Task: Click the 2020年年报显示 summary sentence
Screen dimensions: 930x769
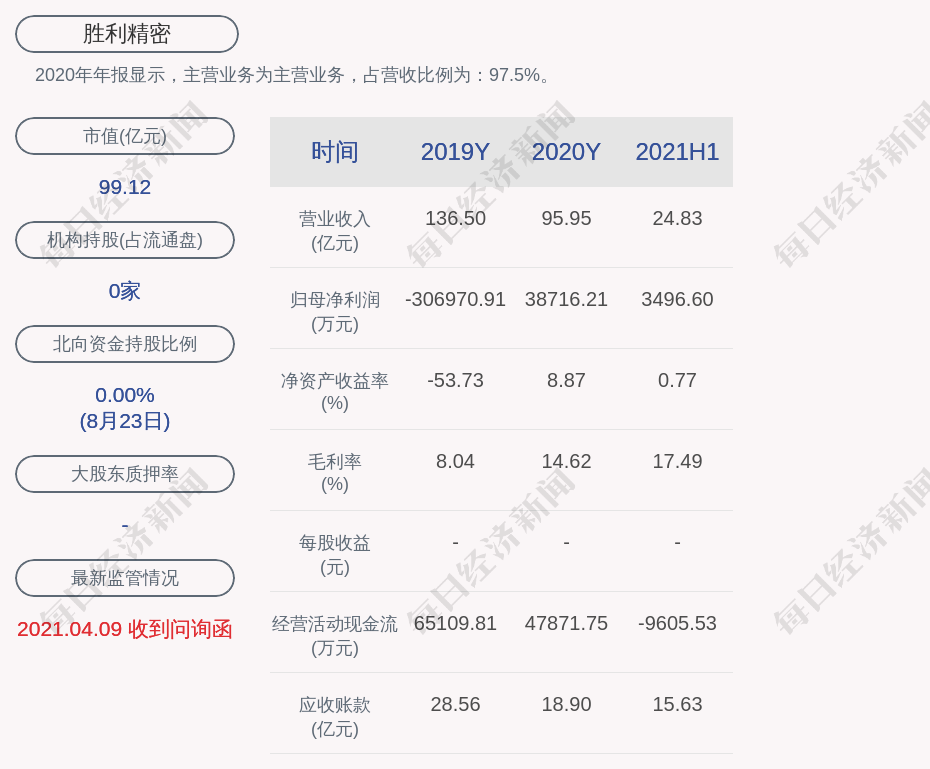Action: point(294,75)
